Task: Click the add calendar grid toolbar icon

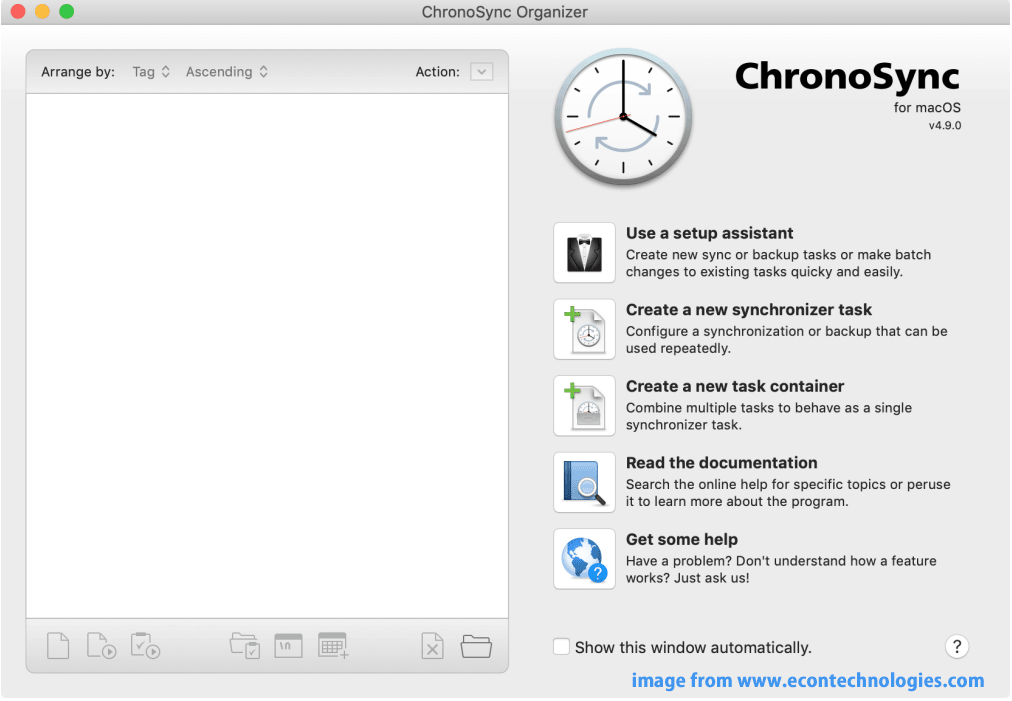Action: (333, 645)
